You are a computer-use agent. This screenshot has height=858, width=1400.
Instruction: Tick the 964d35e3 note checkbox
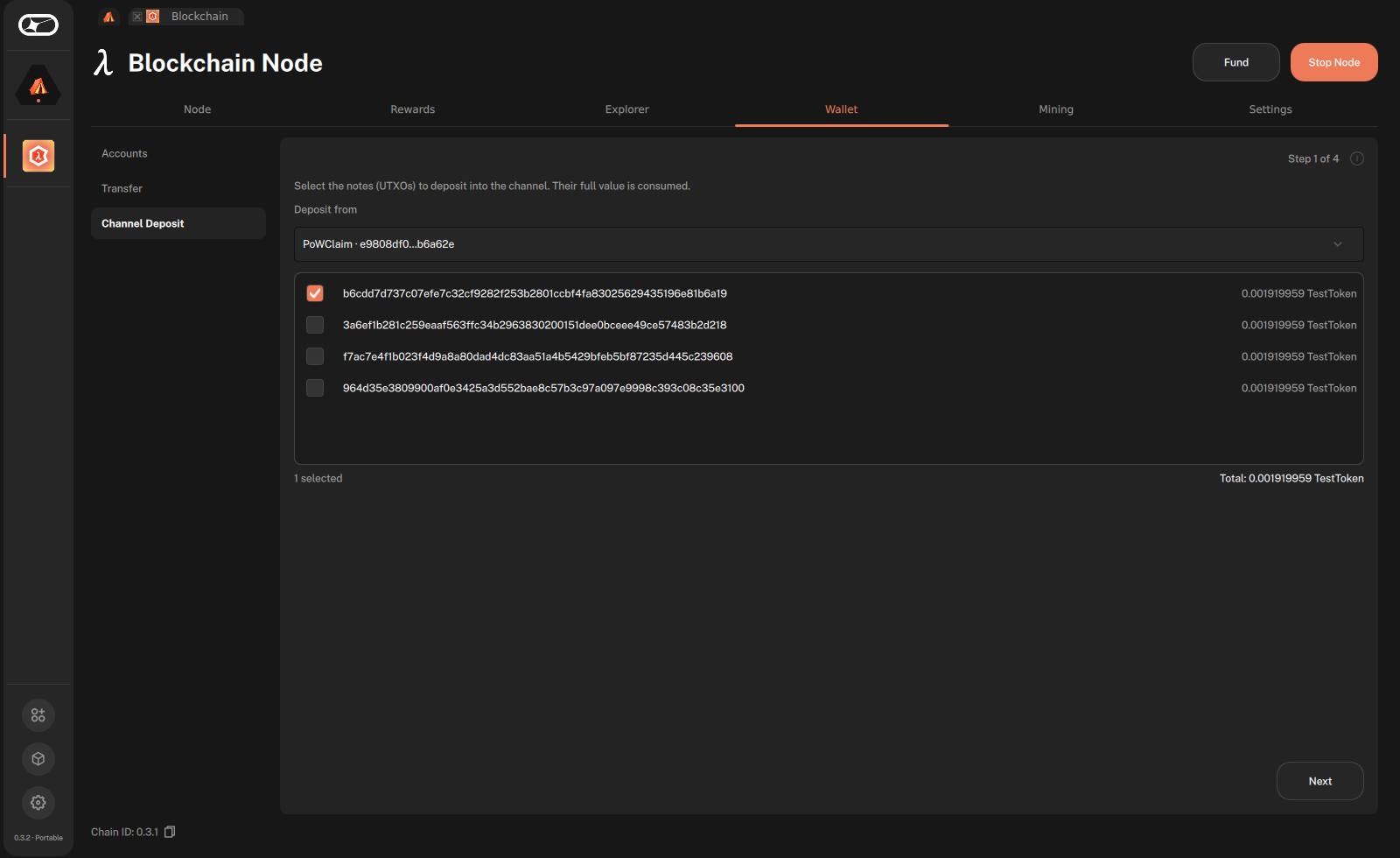click(x=315, y=388)
